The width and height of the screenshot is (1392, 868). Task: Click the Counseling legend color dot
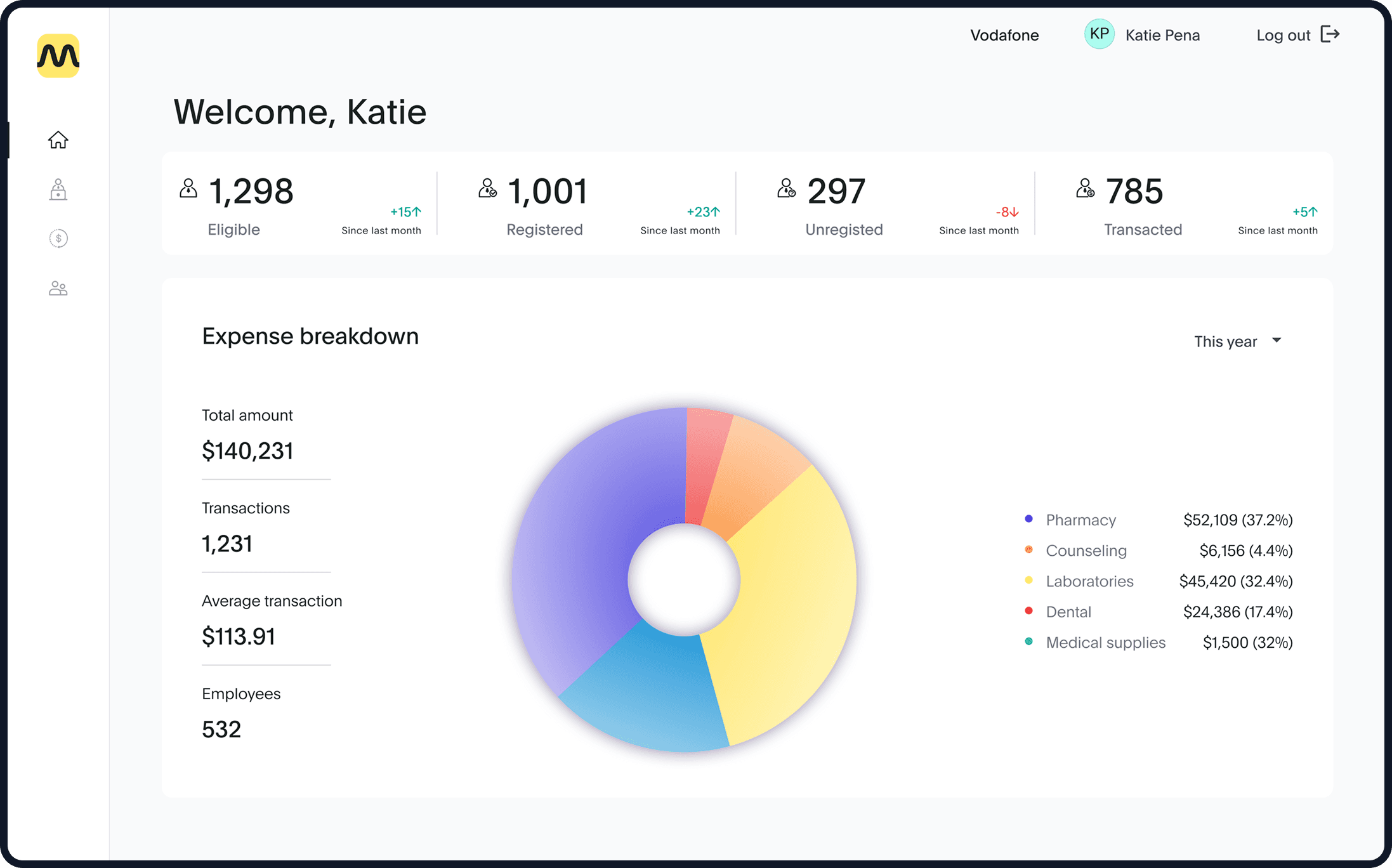tap(1028, 549)
